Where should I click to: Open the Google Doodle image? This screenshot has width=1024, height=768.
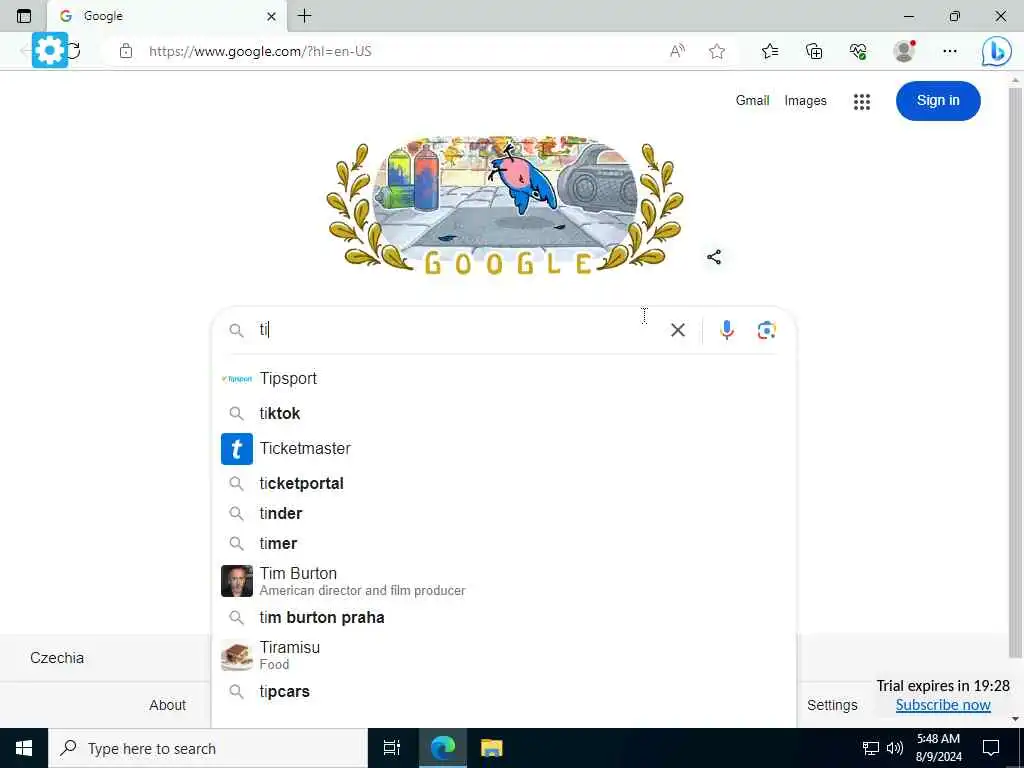click(x=505, y=205)
